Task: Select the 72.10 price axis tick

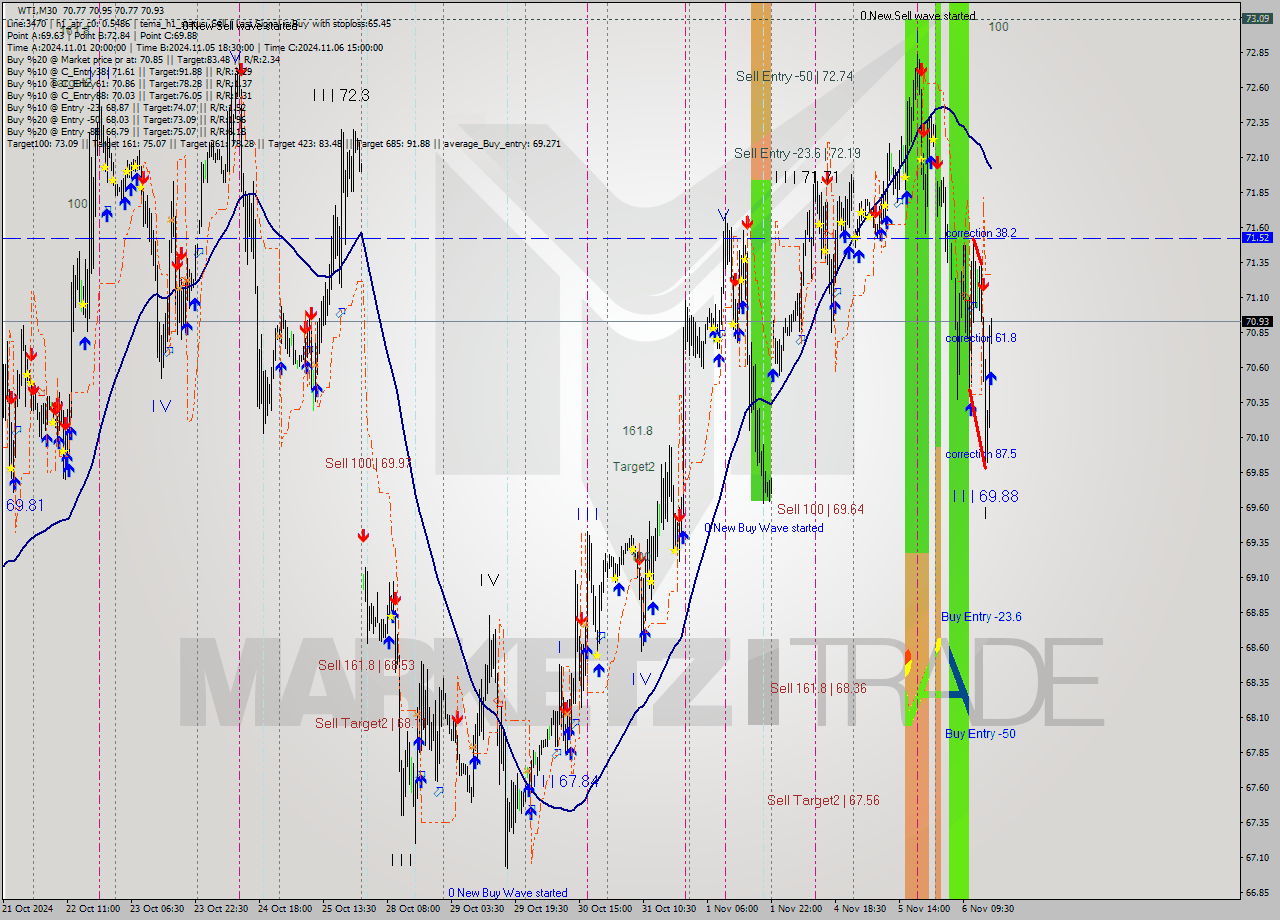Action: (x=1258, y=158)
